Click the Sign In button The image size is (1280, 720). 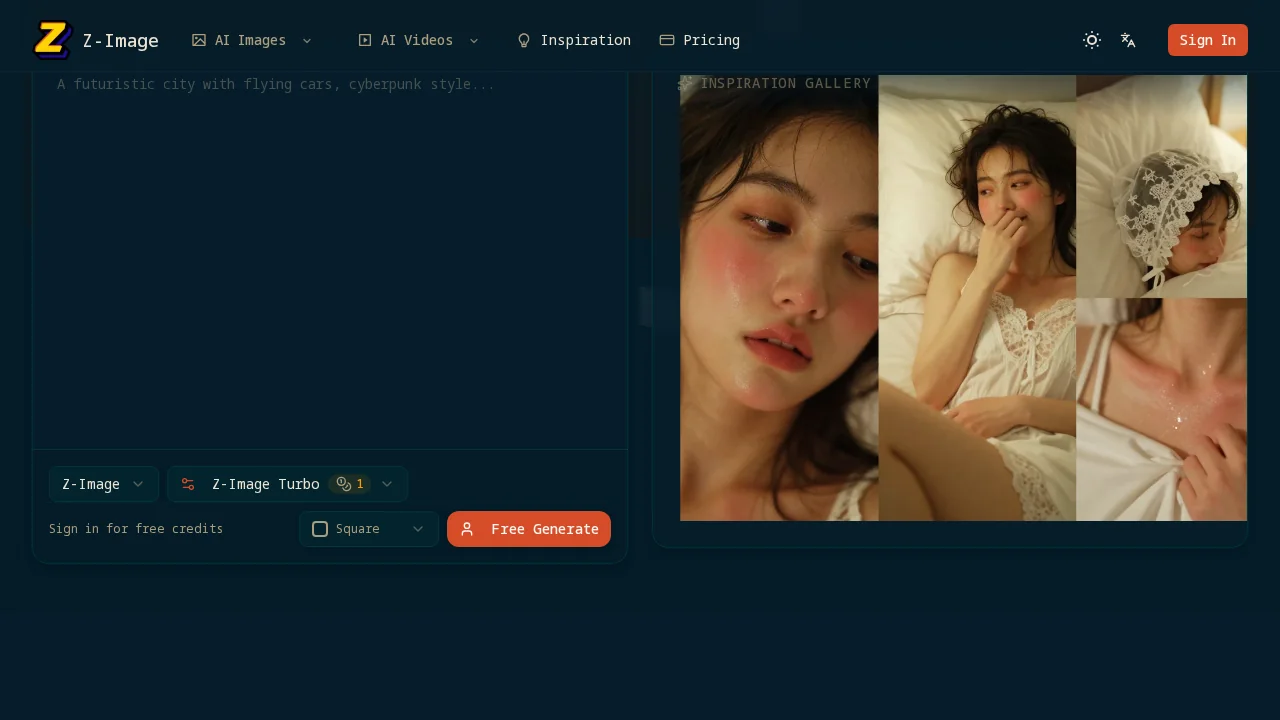point(1207,40)
